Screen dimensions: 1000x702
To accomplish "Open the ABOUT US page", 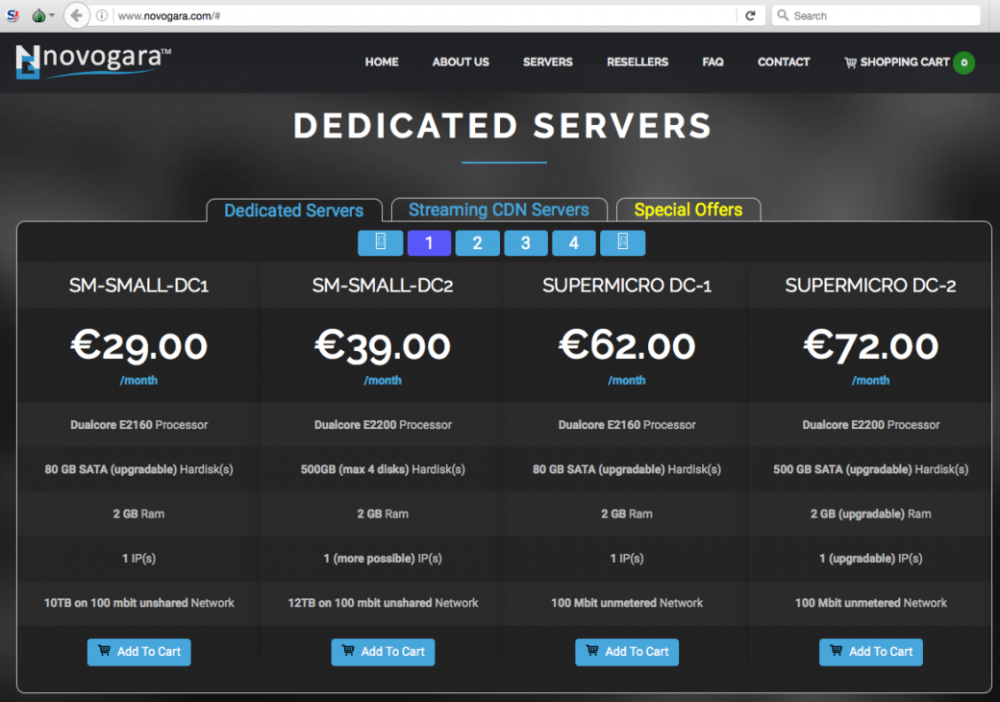I will click(x=460, y=62).
